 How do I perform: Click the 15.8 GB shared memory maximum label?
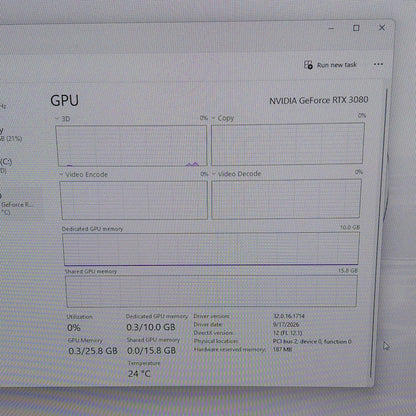click(348, 271)
